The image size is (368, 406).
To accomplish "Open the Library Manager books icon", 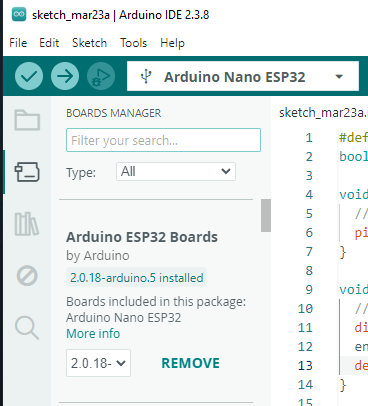I will (x=27, y=224).
